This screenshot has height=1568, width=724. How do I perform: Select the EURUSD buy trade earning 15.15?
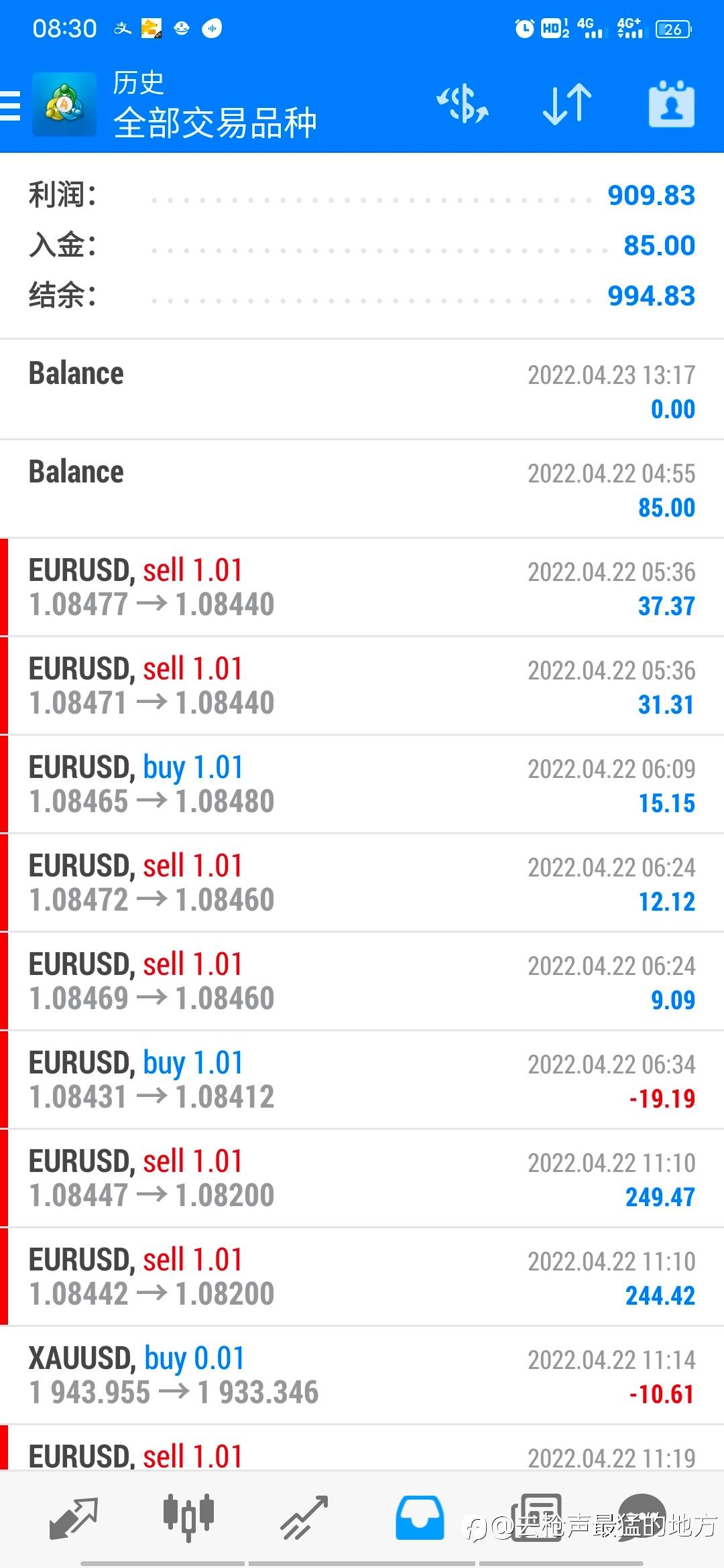(x=362, y=784)
